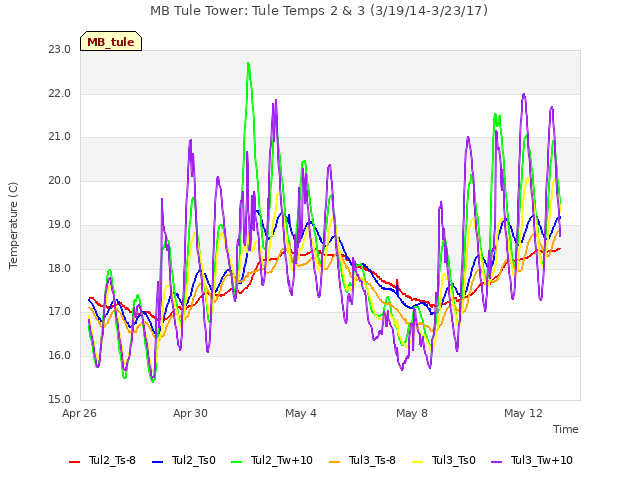Select the Tul2_Ts0 legend label

click(193, 460)
